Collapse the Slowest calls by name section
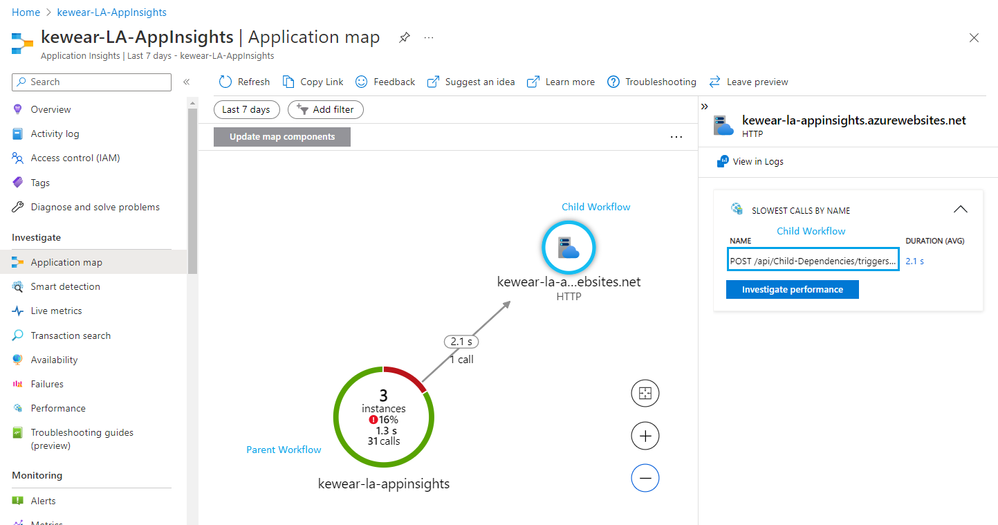Image resolution: width=998 pixels, height=525 pixels. coord(960,209)
